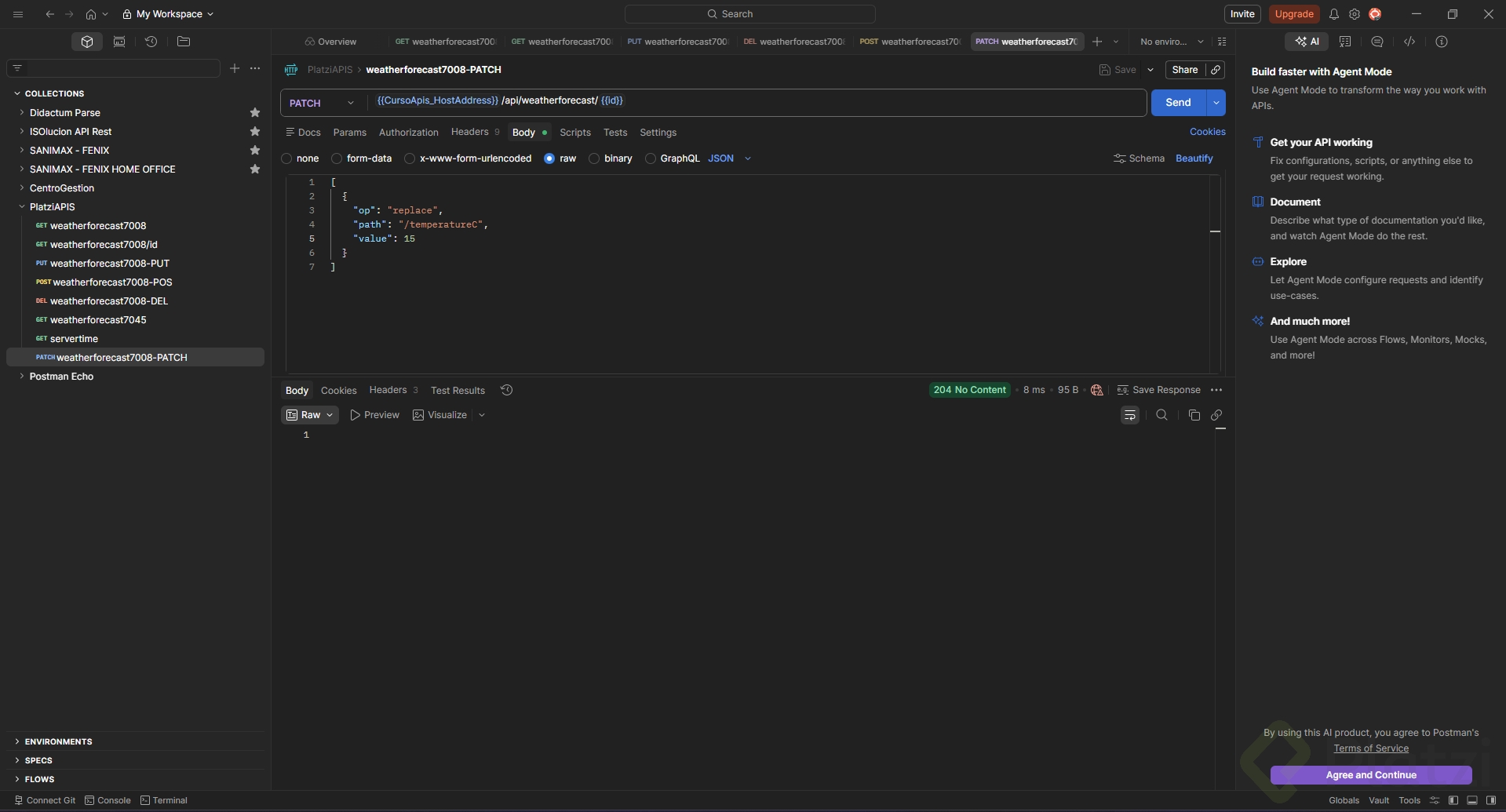This screenshot has width=1506, height=812.
Task: Open the JSON body format dropdown
Action: [x=729, y=158]
